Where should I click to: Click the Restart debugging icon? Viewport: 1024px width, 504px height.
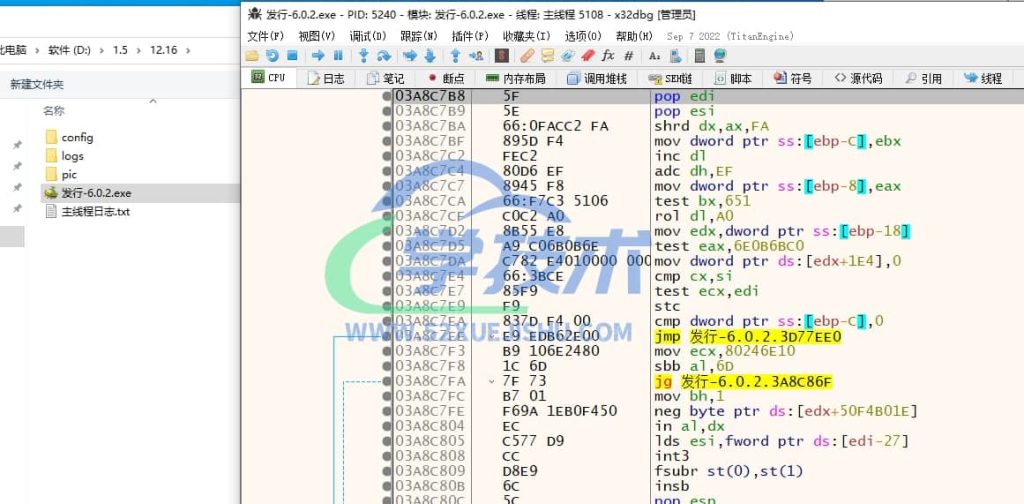[272, 56]
